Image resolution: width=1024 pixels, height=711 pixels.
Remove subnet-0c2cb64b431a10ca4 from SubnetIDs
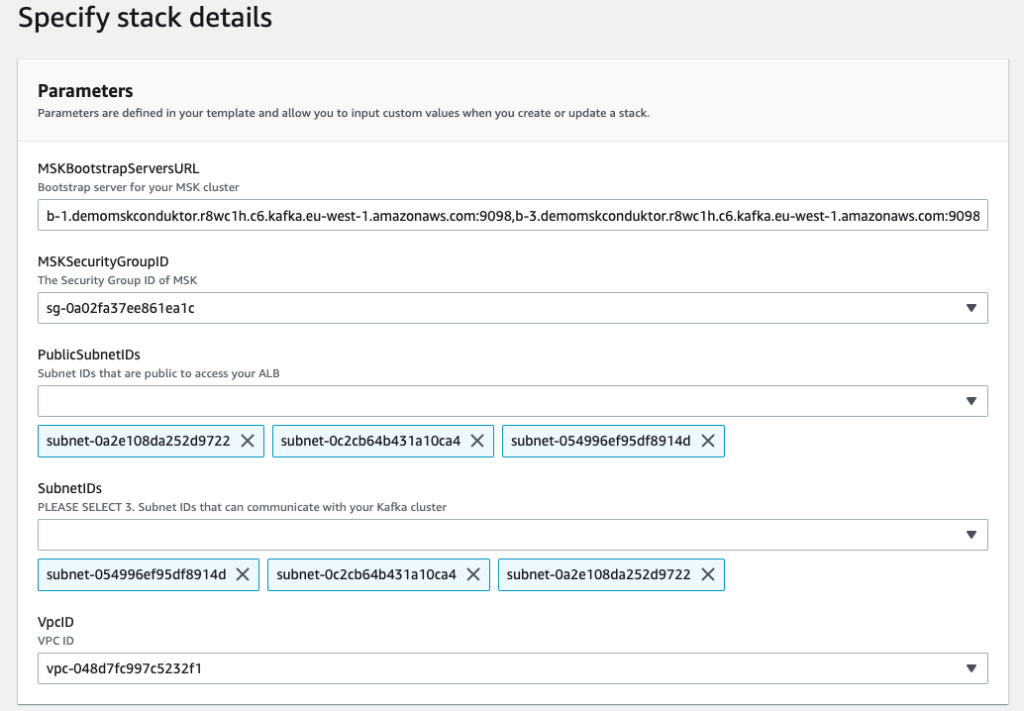[x=473, y=574]
